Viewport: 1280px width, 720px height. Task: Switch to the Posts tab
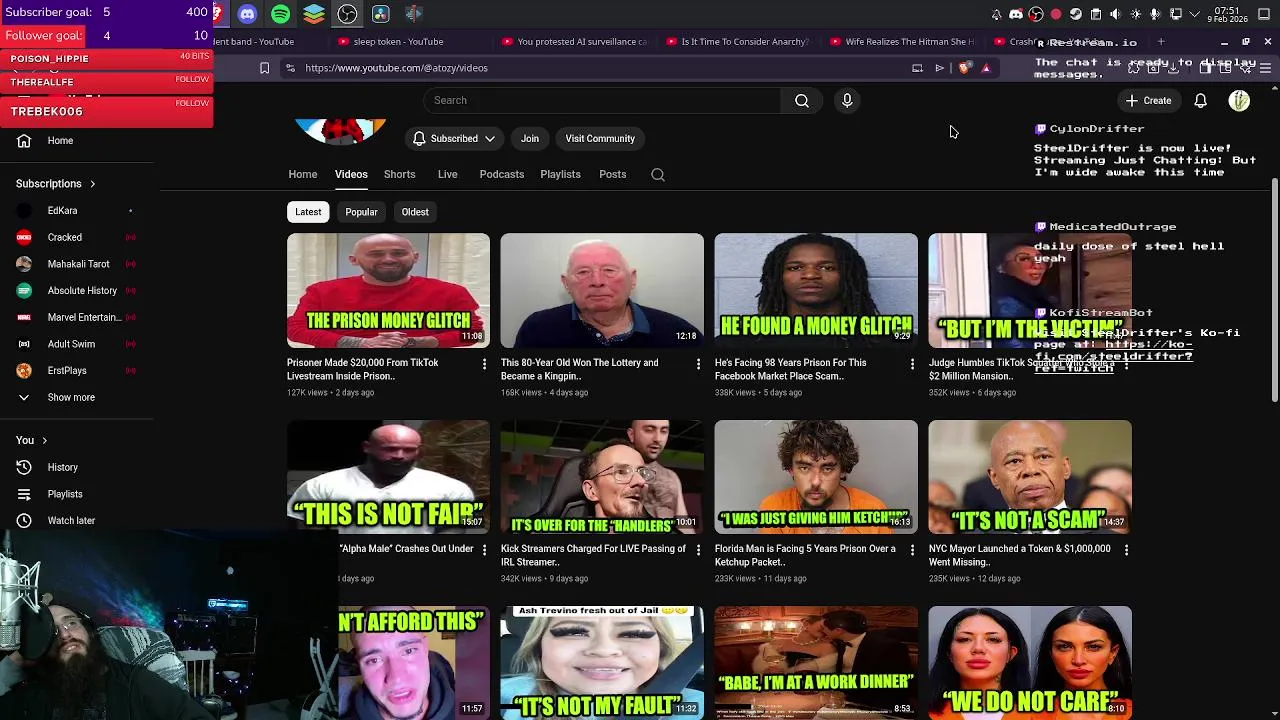pyautogui.click(x=612, y=174)
